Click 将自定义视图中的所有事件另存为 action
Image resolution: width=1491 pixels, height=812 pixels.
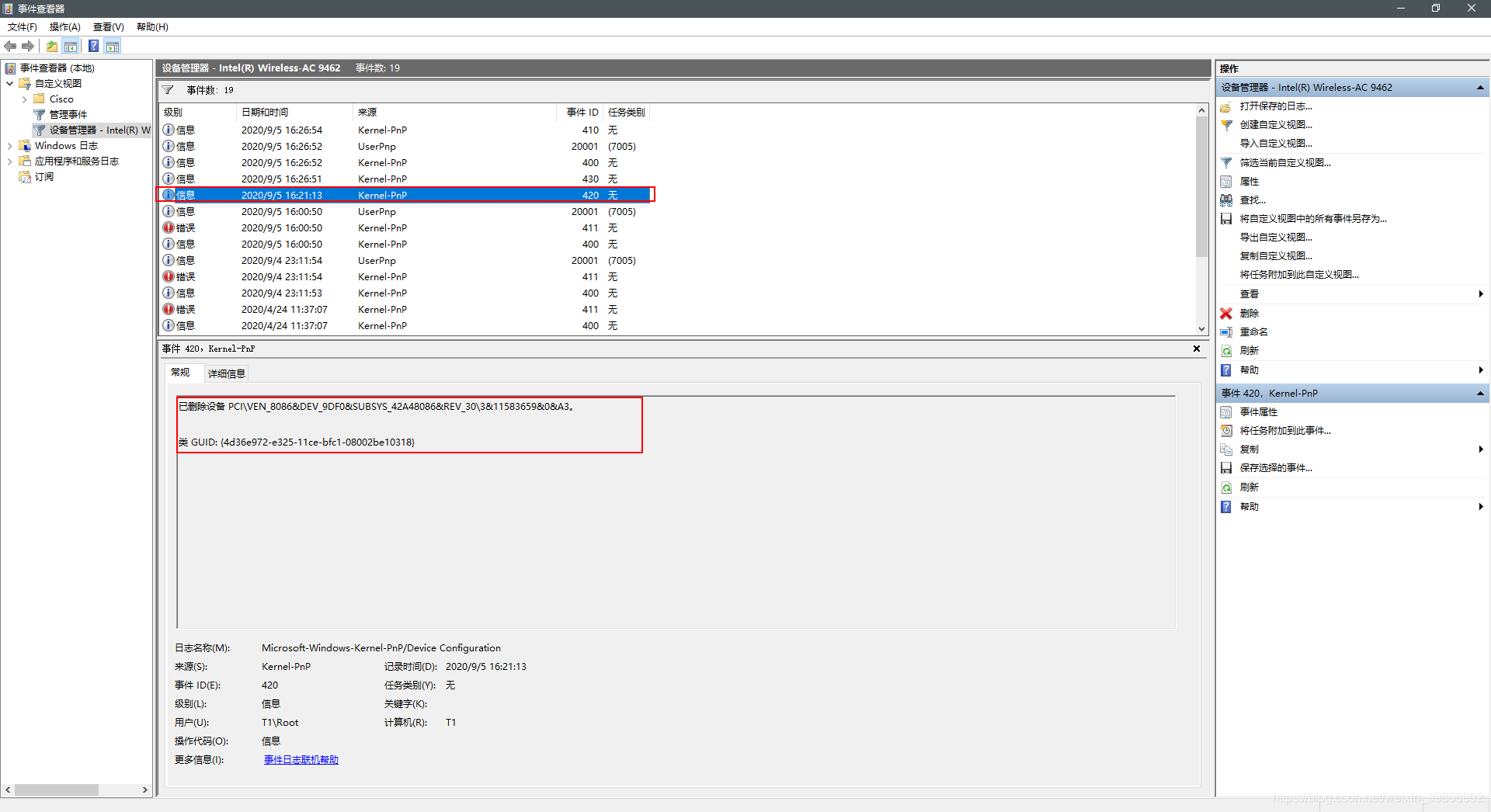[x=1312, y=219]
